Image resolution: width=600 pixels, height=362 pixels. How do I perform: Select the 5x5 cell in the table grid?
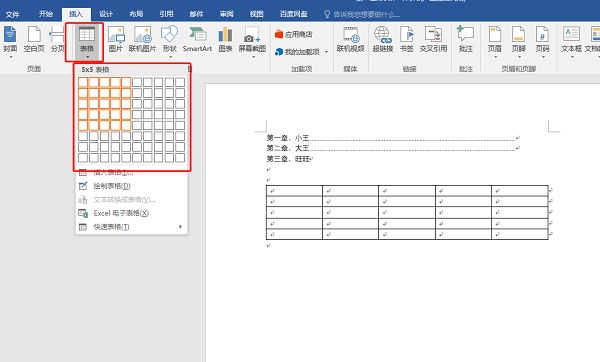(x=126, y=125)
